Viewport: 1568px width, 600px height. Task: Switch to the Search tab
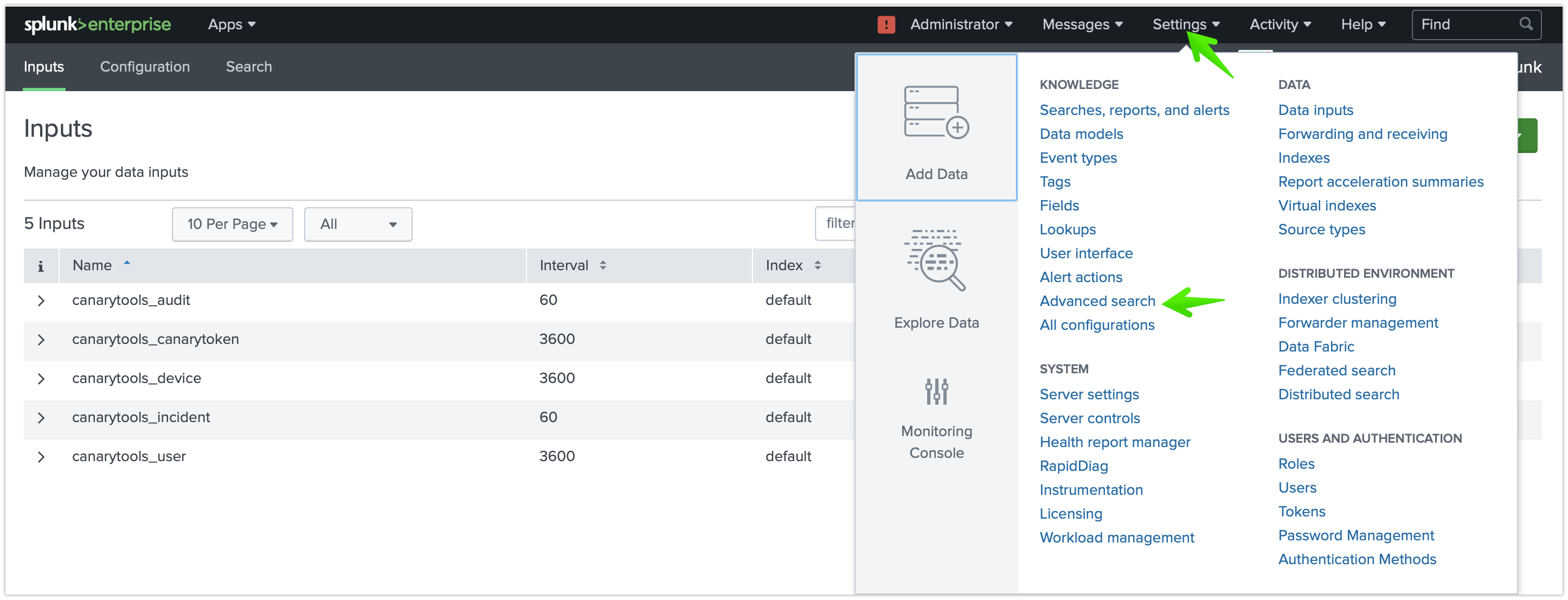tap(249, 66)
